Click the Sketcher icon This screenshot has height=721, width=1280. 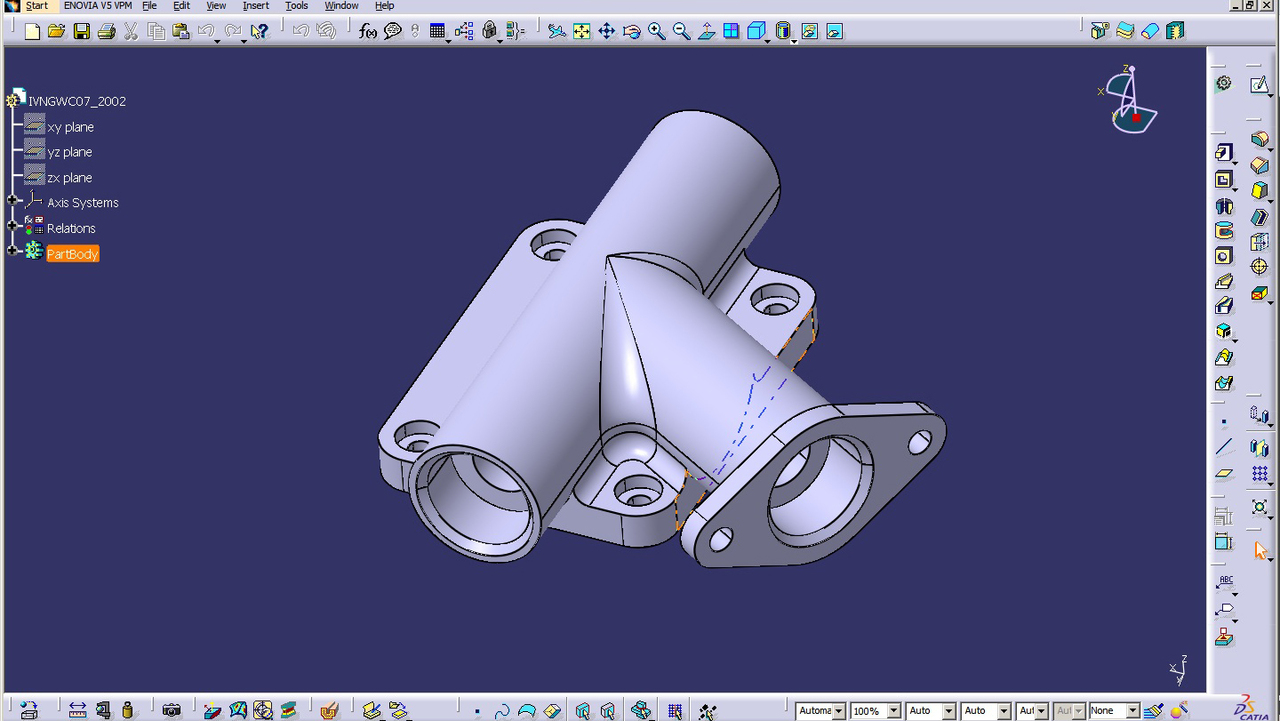pyautogui.click(x=1259, y=85)
